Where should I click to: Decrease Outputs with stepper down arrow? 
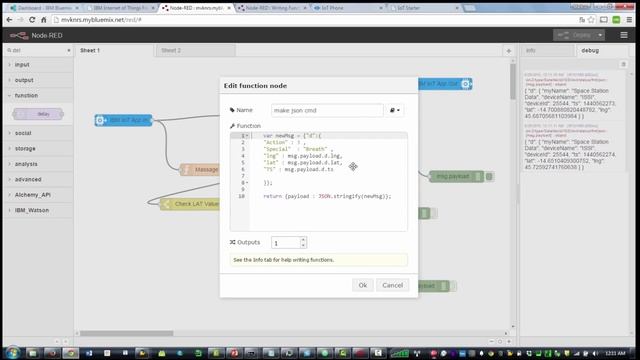tap(303, 245)
